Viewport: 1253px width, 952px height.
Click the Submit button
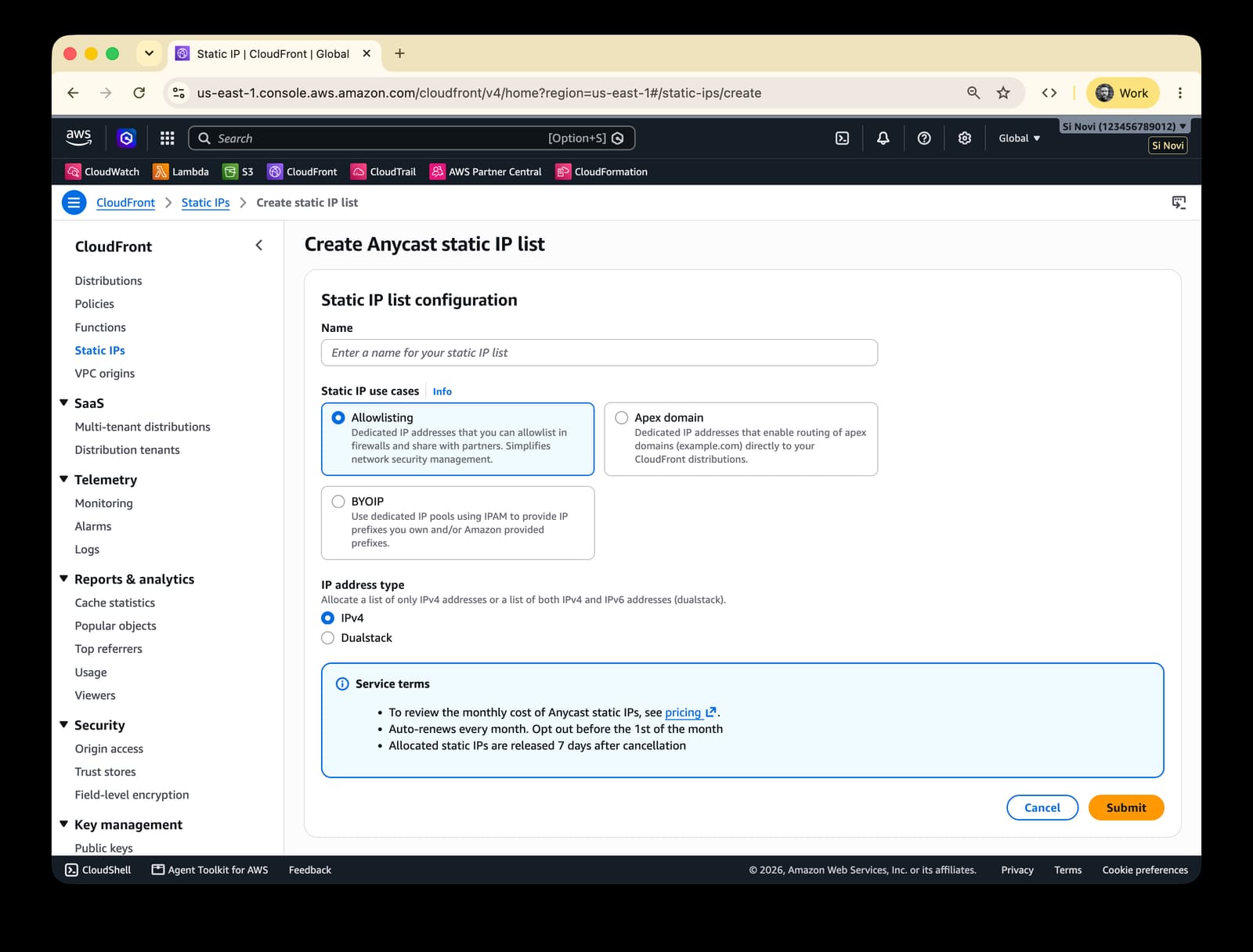pyautogui.click(x=1126, y=808)
